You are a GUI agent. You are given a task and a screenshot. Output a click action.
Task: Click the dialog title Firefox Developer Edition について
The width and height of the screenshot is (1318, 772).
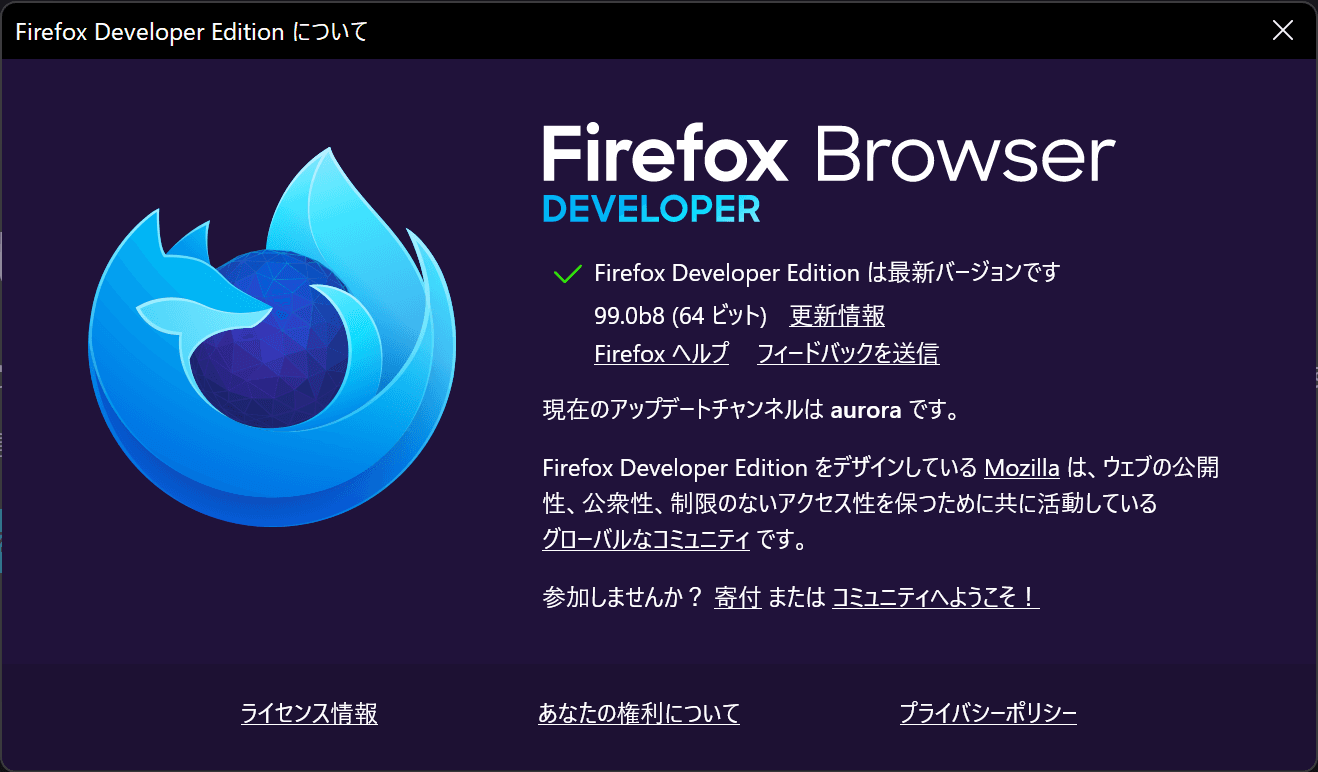tap(191, 32)
